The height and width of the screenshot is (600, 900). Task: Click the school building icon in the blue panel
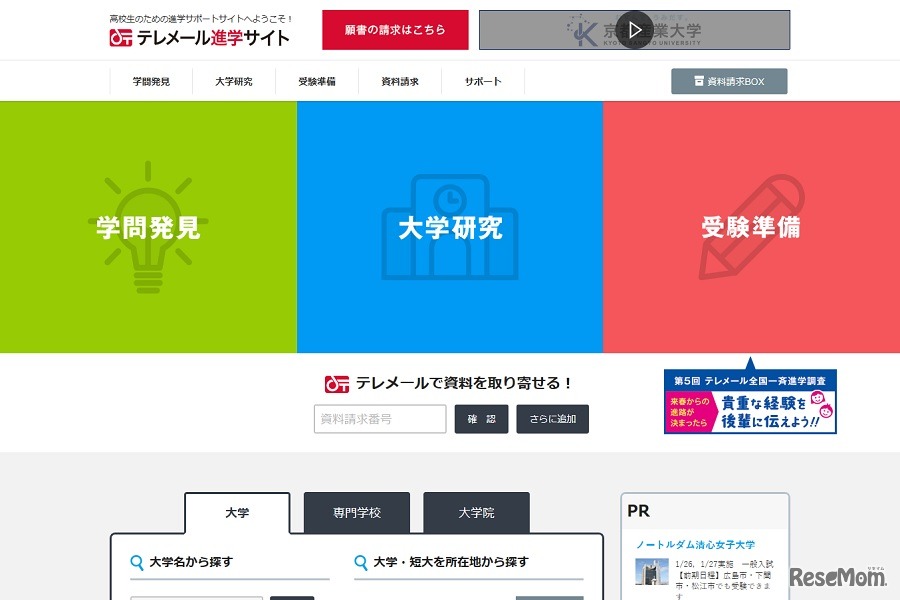pos(449,227)
